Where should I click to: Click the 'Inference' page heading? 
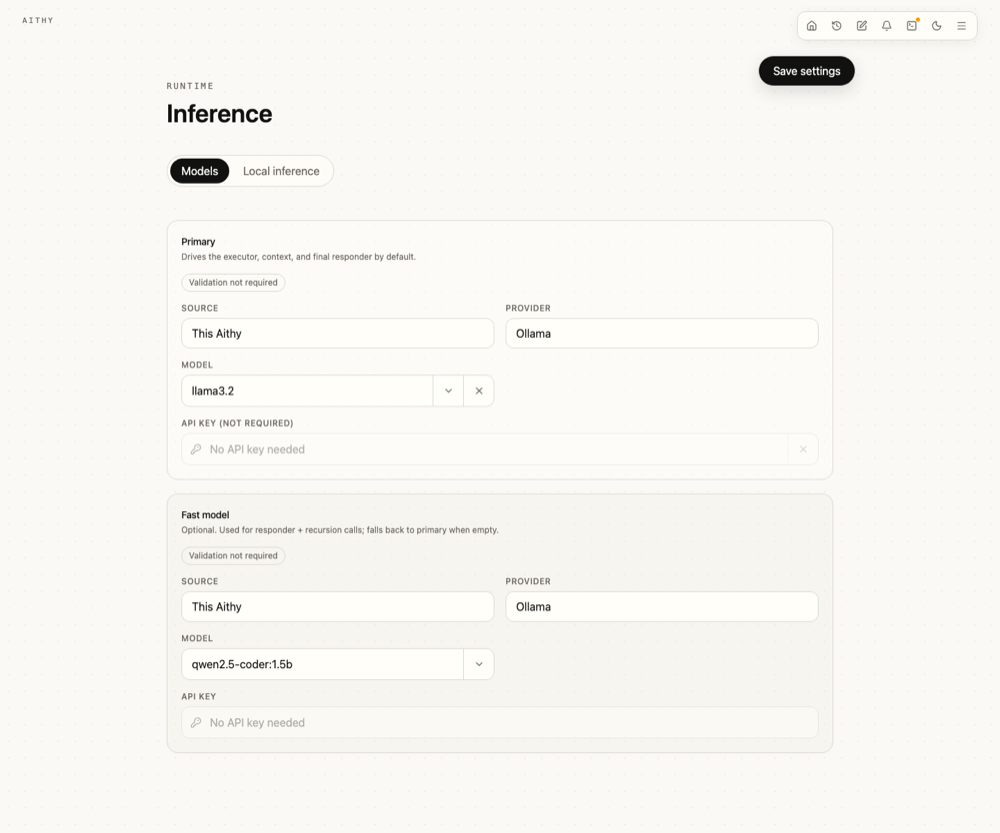pos(219,114)
